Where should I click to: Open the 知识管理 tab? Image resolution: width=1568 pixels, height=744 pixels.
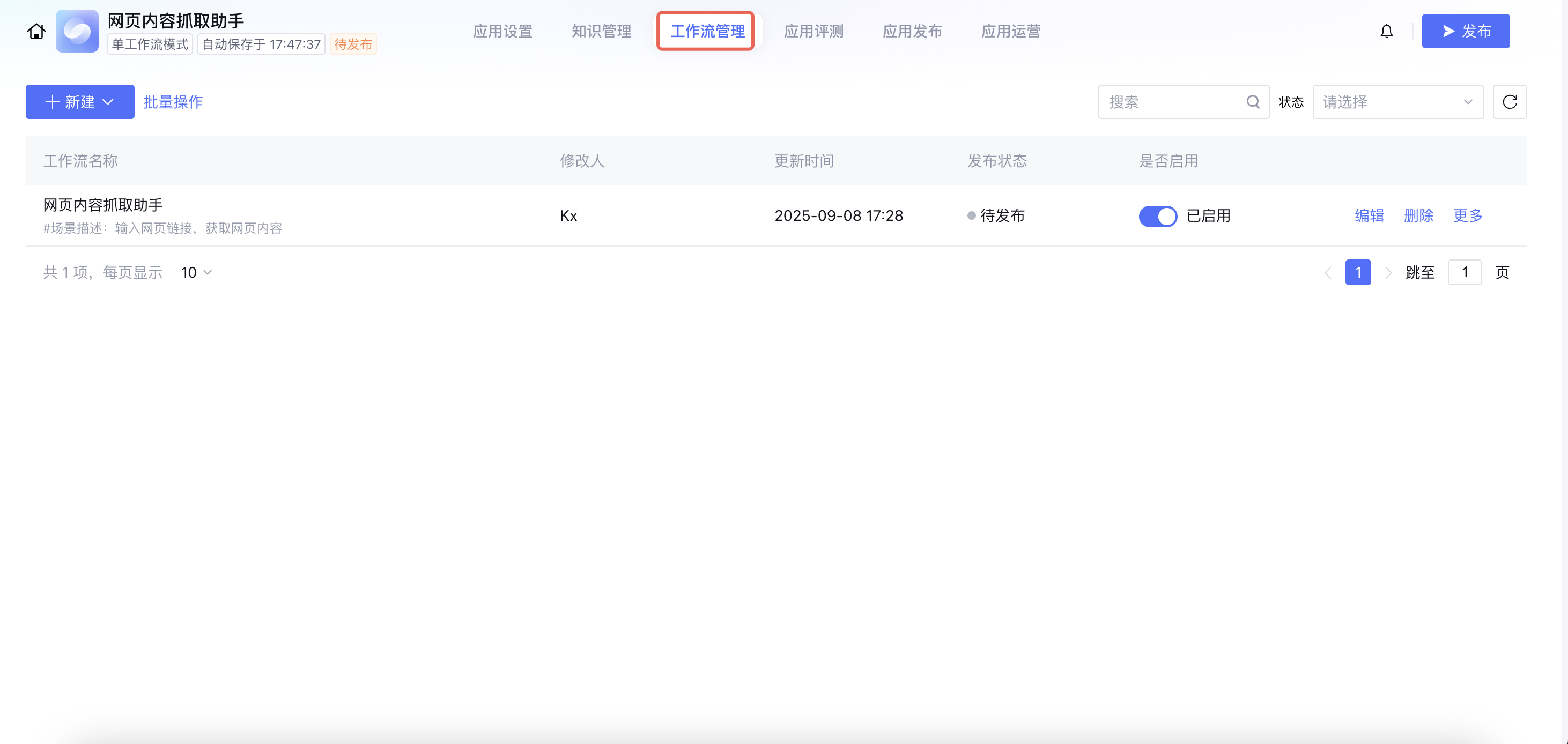pos(601,32)
